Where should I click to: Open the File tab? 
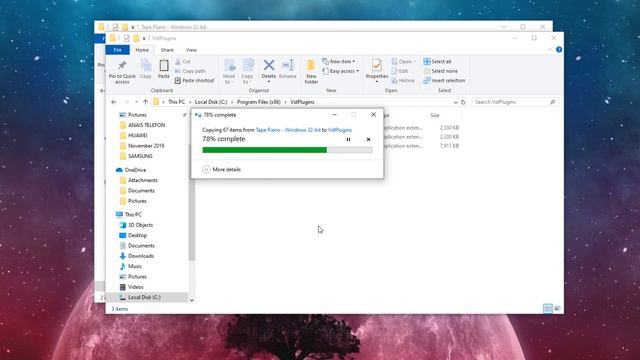click(x=118, y=50)
